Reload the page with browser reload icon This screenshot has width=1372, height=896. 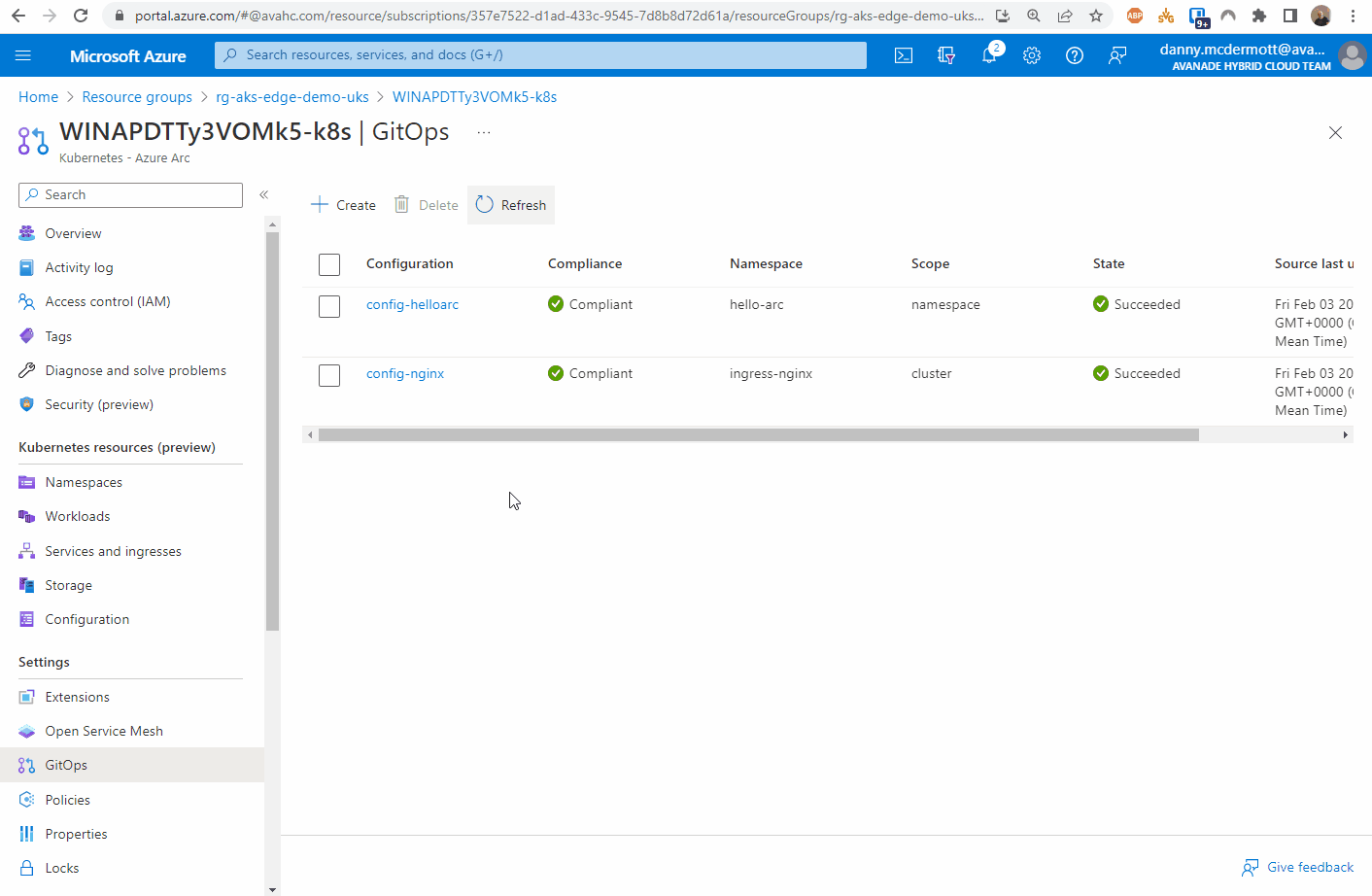tap(81, 16)
